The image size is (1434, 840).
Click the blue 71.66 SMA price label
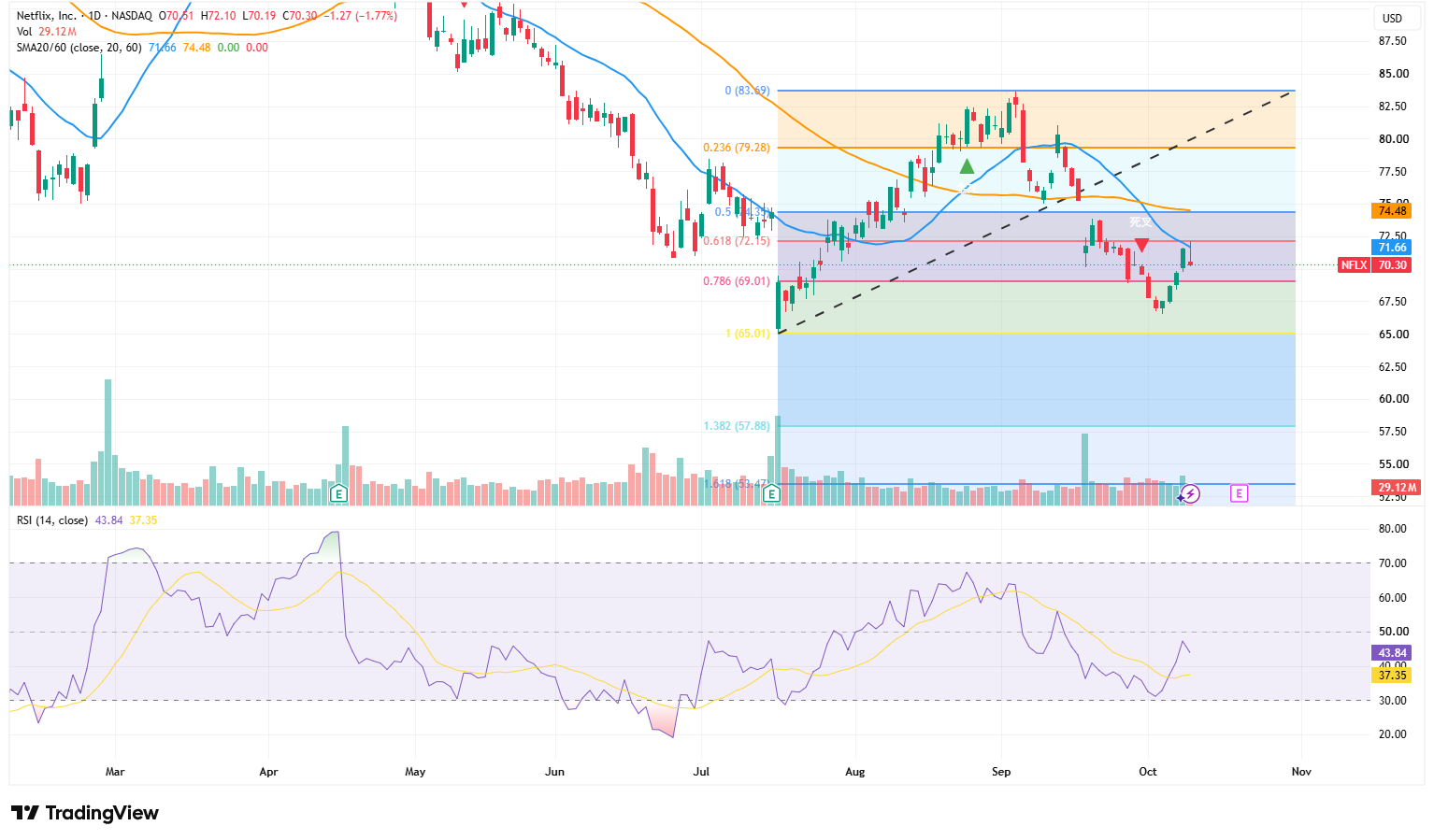1392,248
